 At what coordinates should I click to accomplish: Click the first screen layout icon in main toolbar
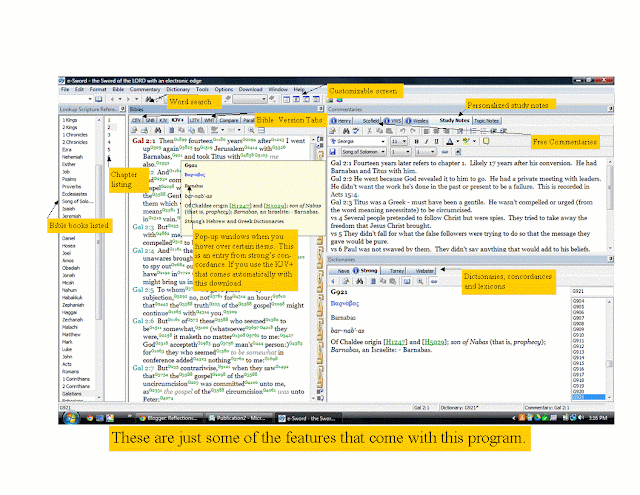(x=287, y=99)
